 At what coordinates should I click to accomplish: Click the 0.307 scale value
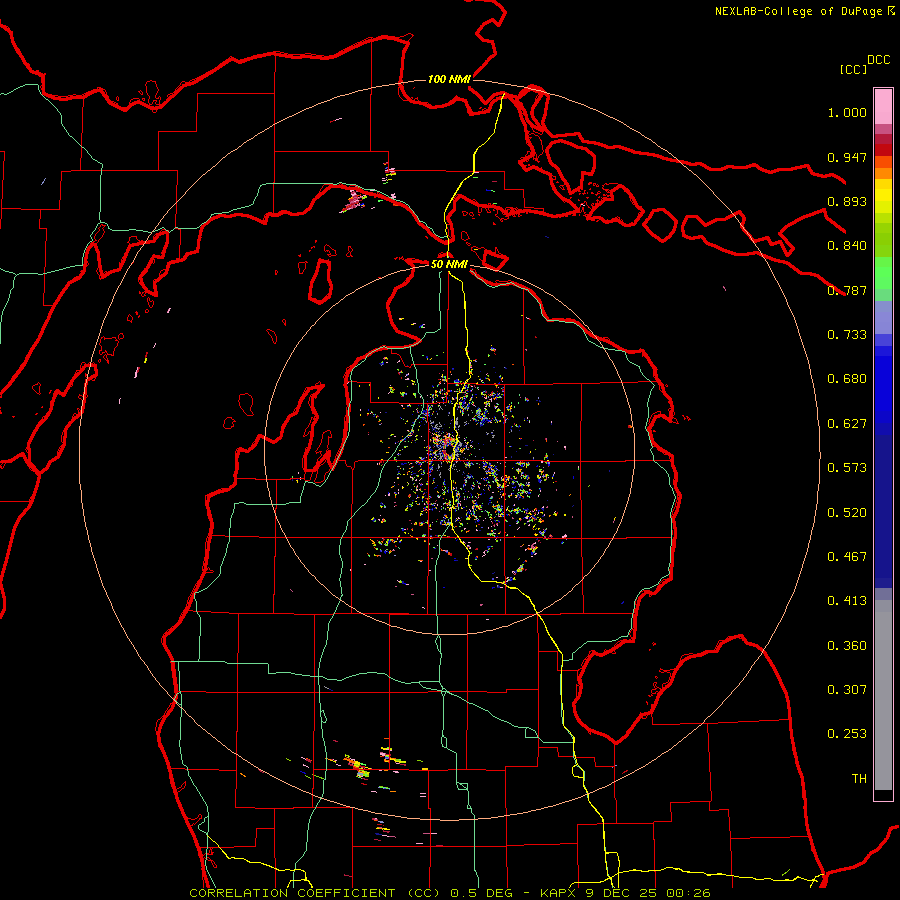pyautogui.click(x=847, y=690)
